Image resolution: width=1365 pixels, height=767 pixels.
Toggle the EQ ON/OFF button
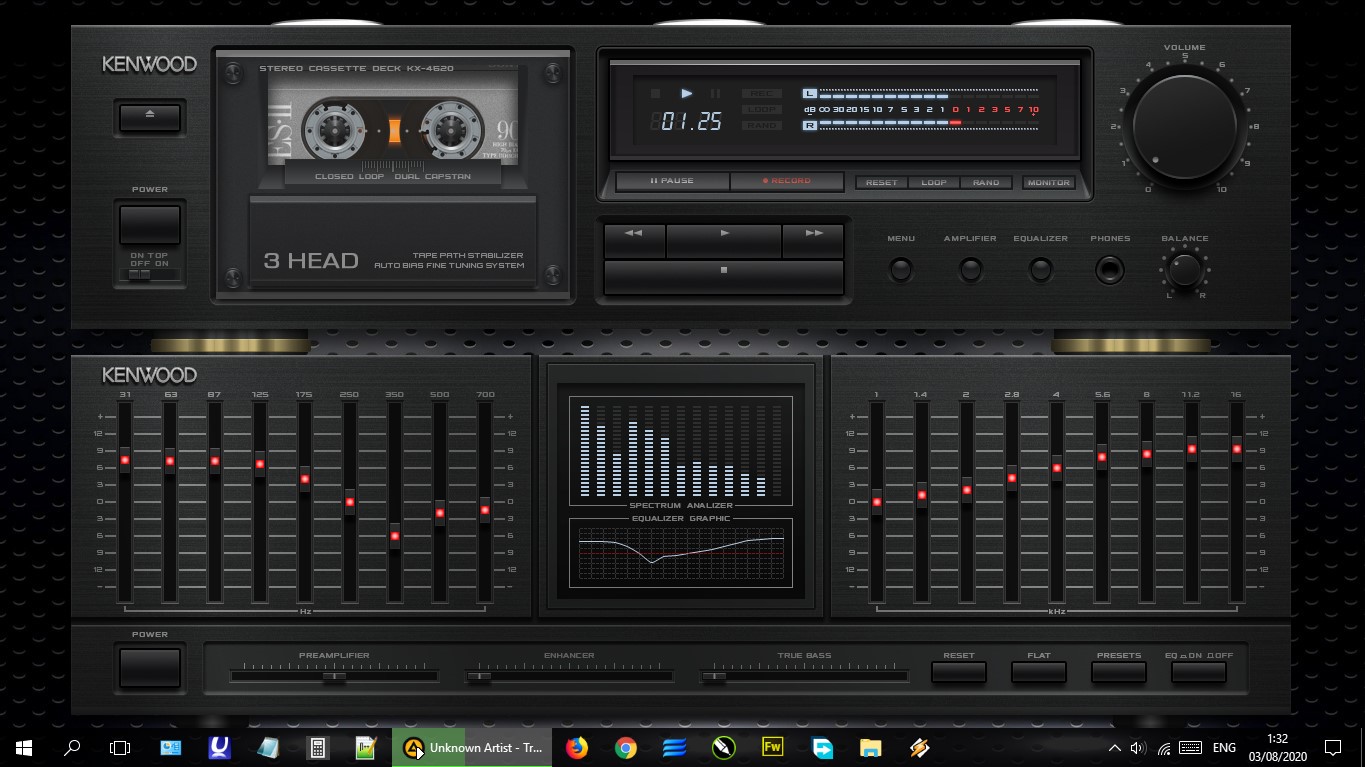pyautogui.click(x=1199, y=671)
